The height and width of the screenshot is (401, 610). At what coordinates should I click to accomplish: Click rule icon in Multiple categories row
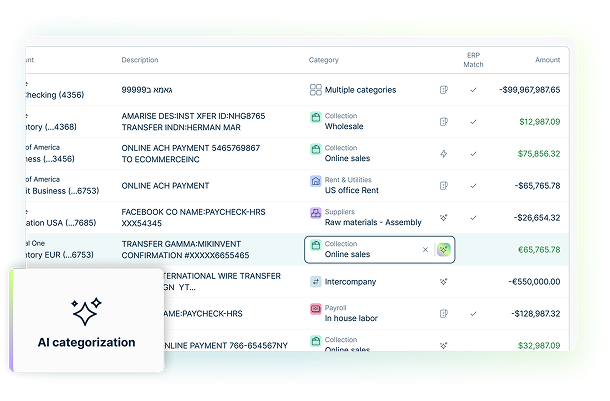coord(443,90)
